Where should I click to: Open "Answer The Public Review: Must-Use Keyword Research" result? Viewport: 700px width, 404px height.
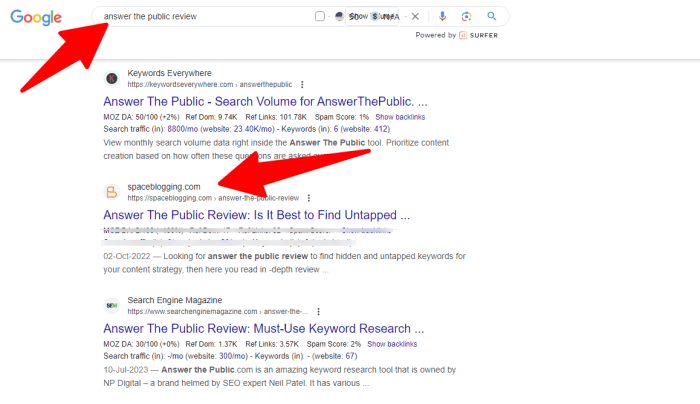[257, 328]
